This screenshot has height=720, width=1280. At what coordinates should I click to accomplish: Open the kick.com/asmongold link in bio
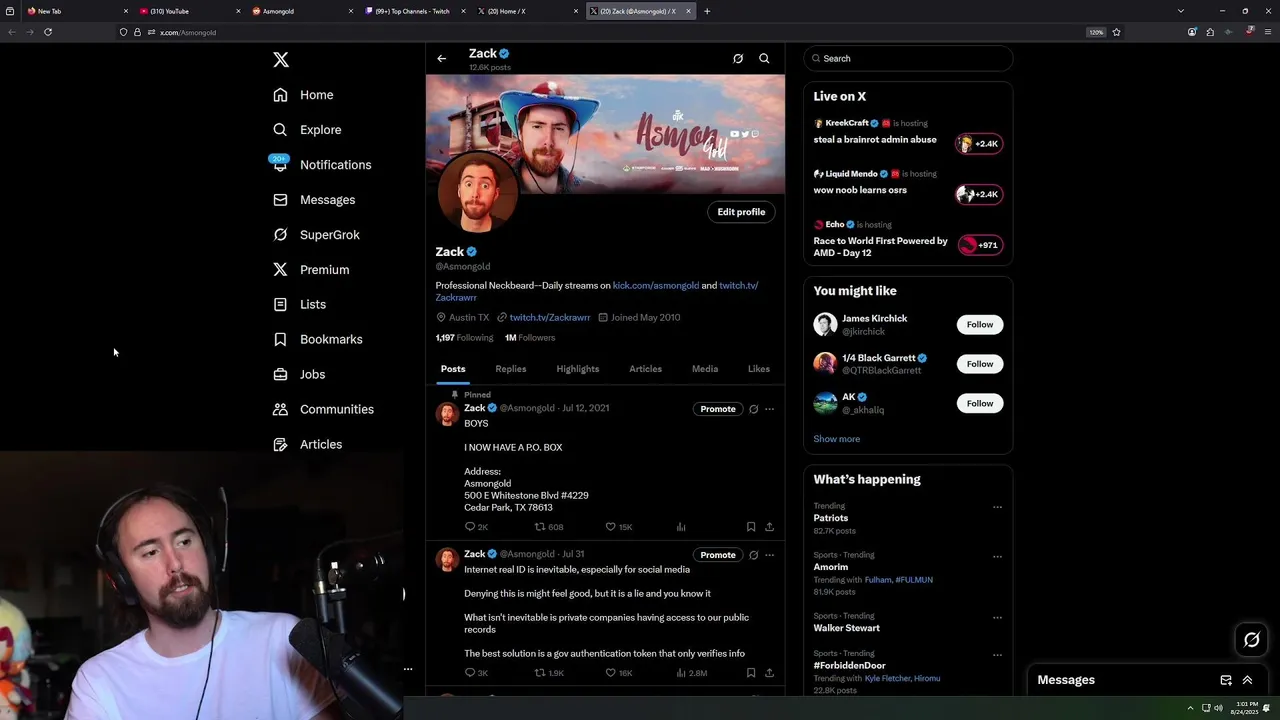click(656, 285)
